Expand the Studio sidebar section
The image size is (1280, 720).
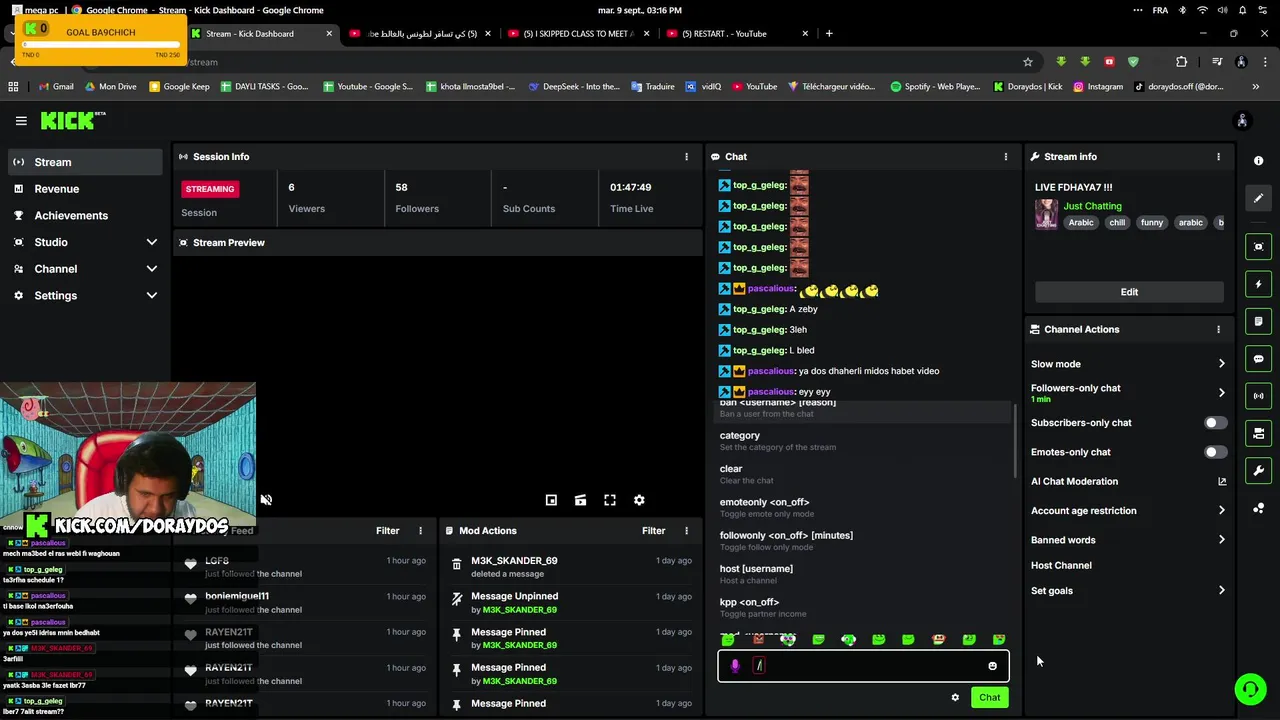(x=84, y=242)
